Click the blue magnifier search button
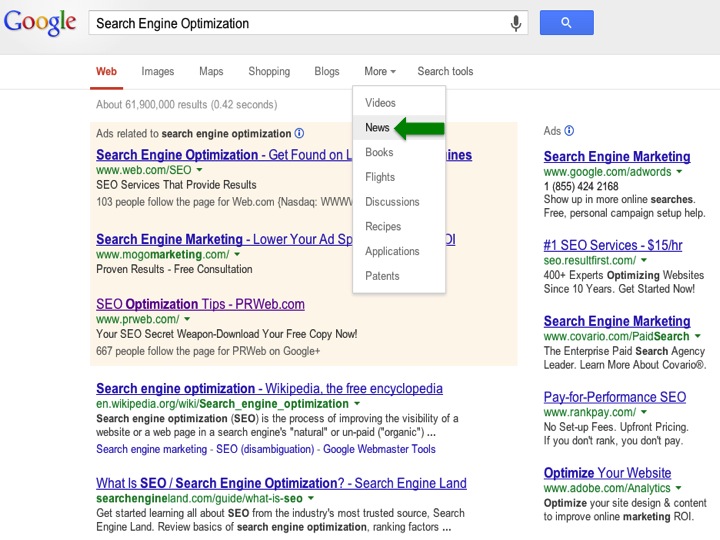 pos(567,22)
